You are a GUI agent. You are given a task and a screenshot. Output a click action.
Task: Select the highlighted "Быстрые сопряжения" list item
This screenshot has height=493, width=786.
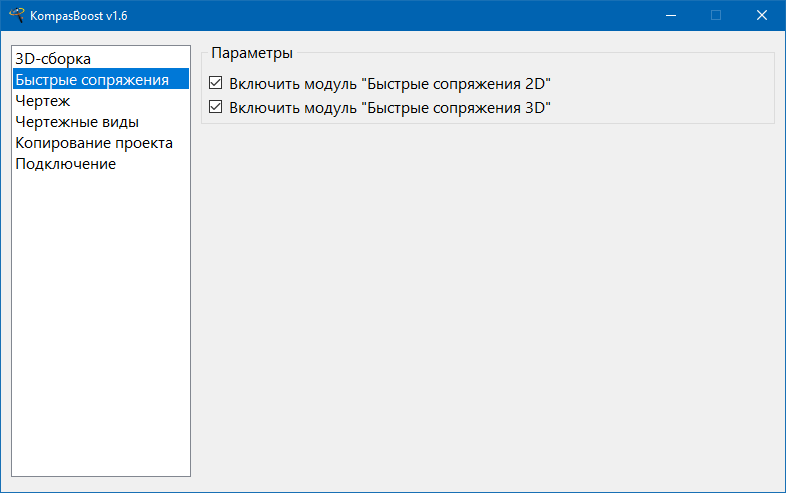coord(91,80)
